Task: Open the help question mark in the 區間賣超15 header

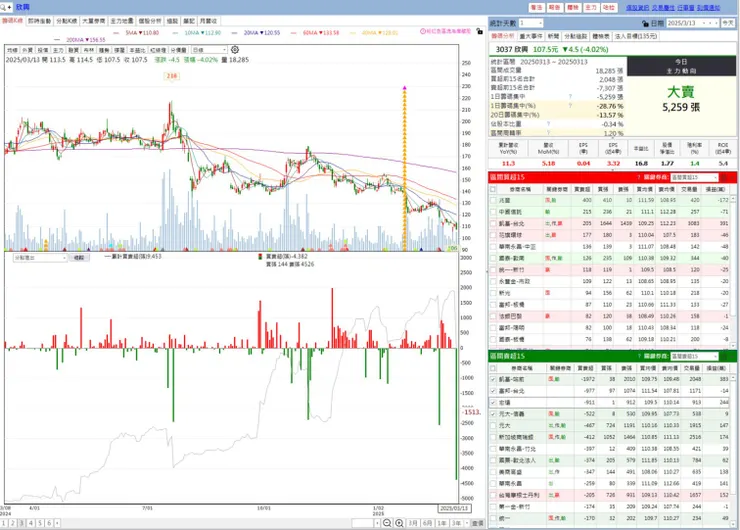Action: click(x=639, y=356)
